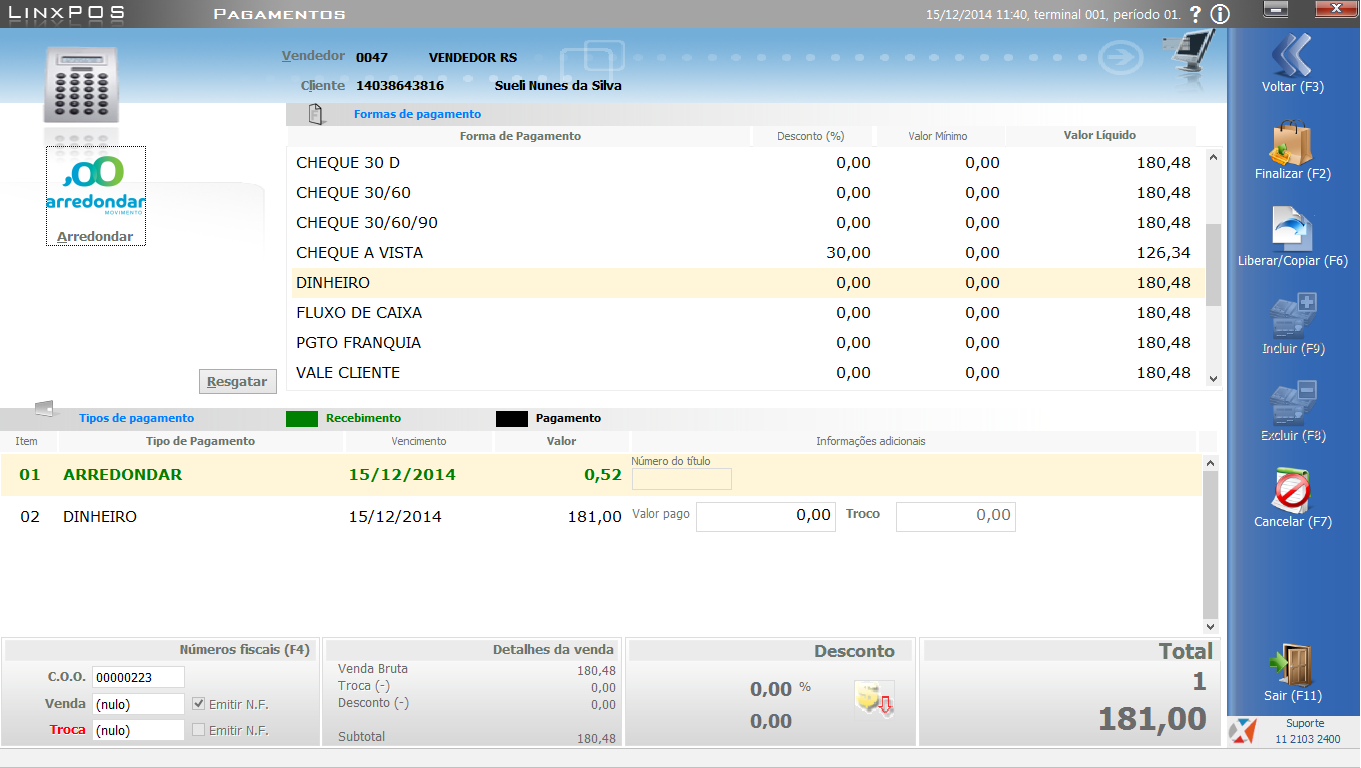Click the Valor Mínimo column header
Screen dimensions: 1361x768
(x=938, y=136)
